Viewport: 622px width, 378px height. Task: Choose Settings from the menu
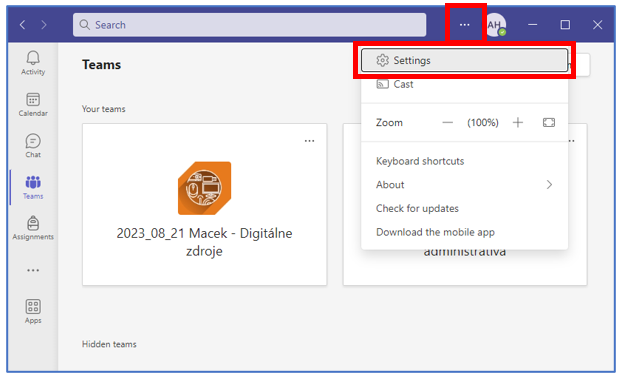point(464,60)
